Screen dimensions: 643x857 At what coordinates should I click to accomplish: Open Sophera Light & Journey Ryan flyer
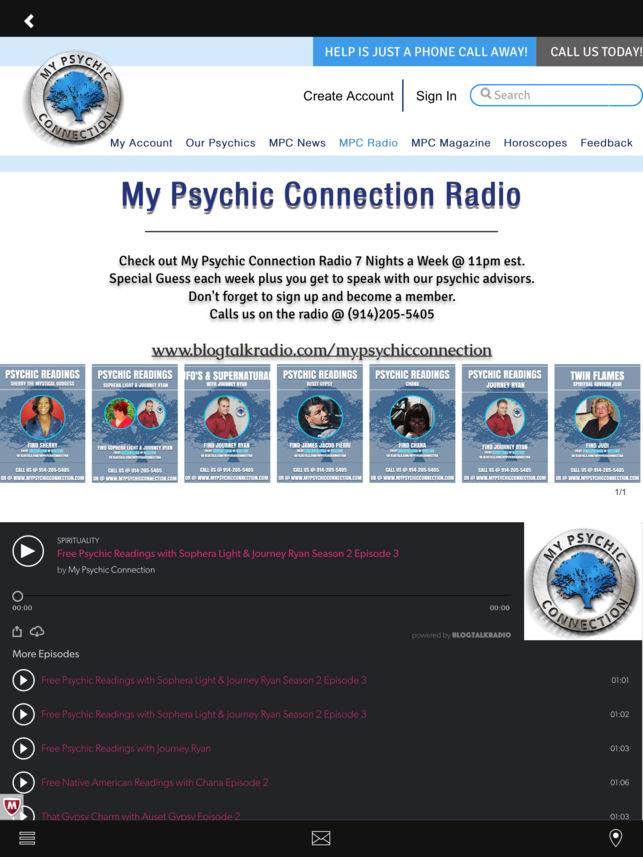click(x=135, y=423)
